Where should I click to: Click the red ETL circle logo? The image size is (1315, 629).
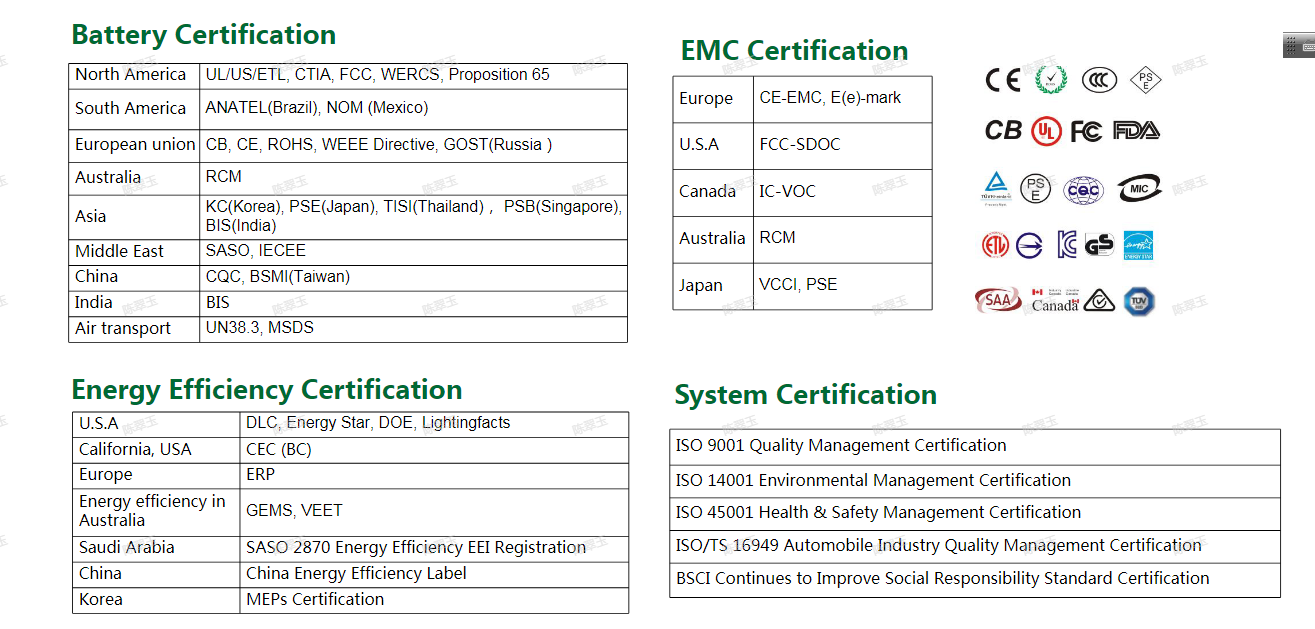(995, 245)
